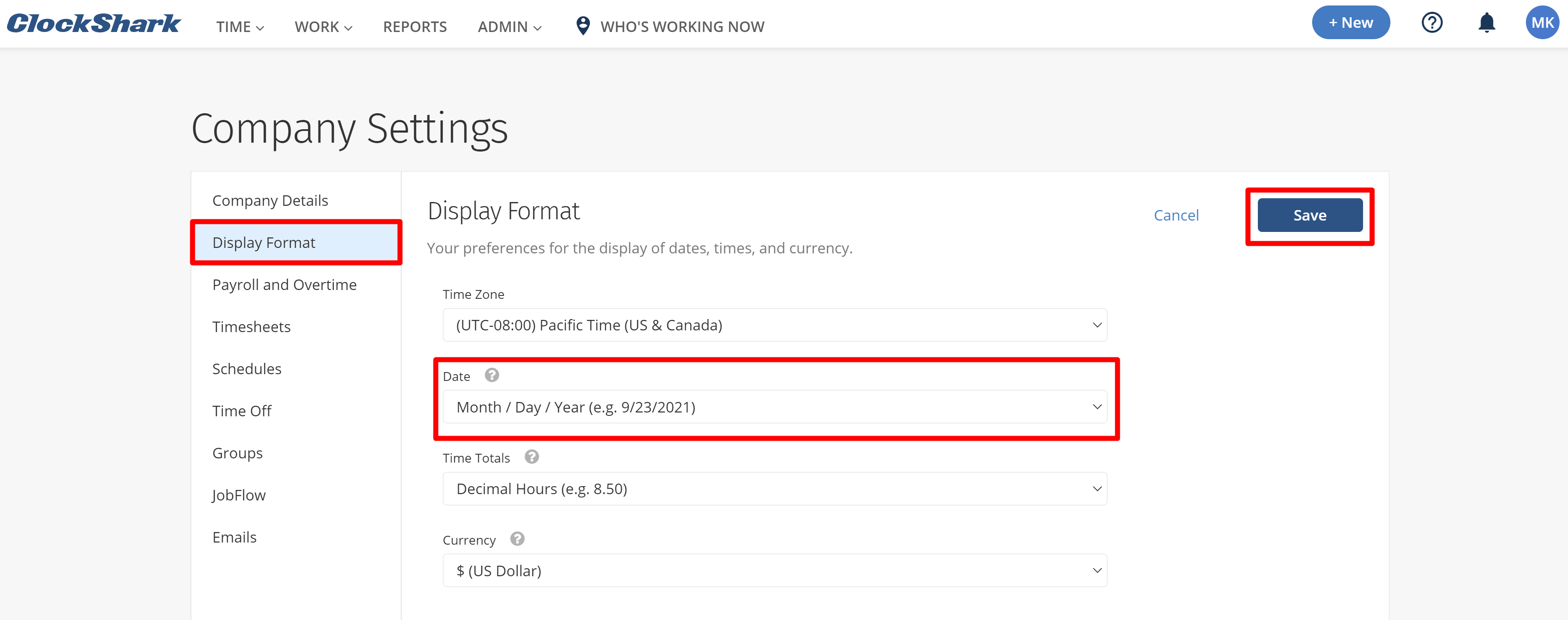The width and height of the screenshot is (1568, 620).
Task: Click the location pin icon by Who's Working Now
Action: tap(582, 26)
